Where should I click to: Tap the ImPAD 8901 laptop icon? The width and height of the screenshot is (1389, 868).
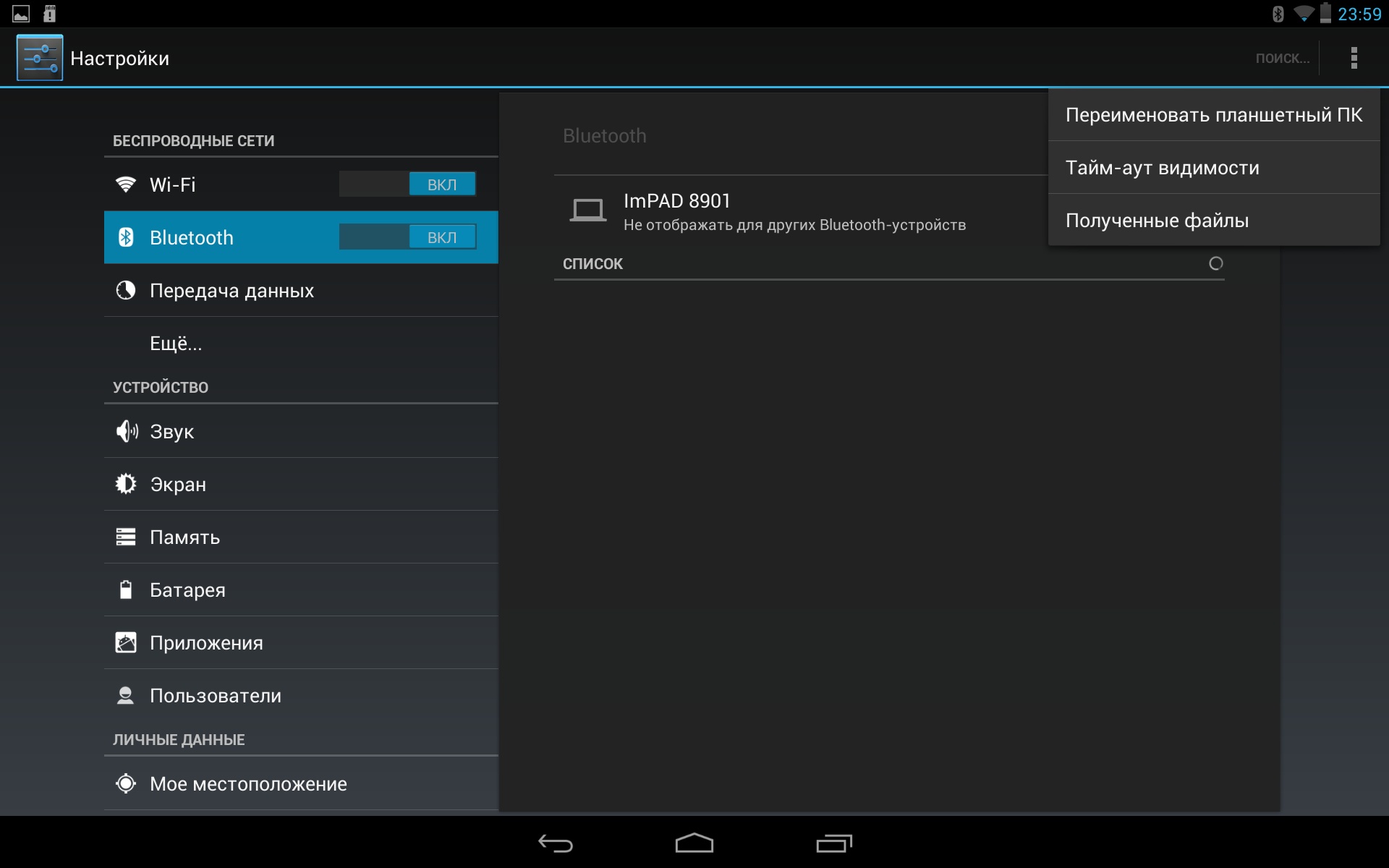[587, 211]
